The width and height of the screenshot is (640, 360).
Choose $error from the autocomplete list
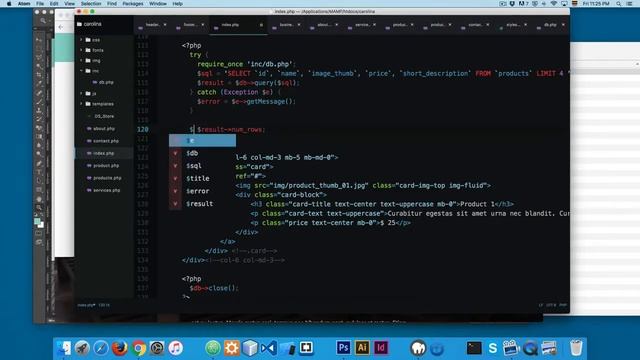click(x=202, y=191)
